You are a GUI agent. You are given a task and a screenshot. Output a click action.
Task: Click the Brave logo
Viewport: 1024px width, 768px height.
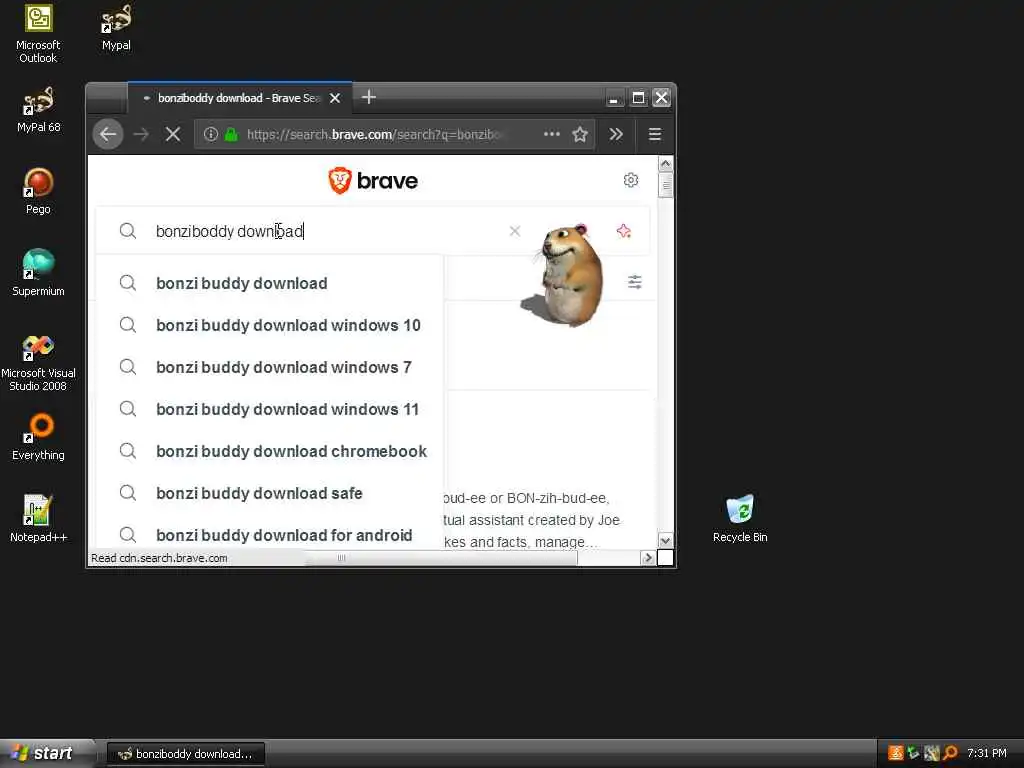coord(373,180)
